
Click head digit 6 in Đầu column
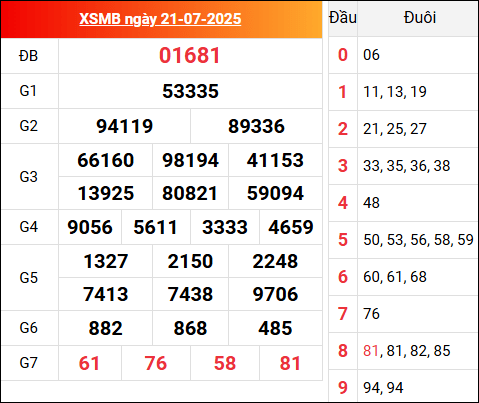point(343,277)
